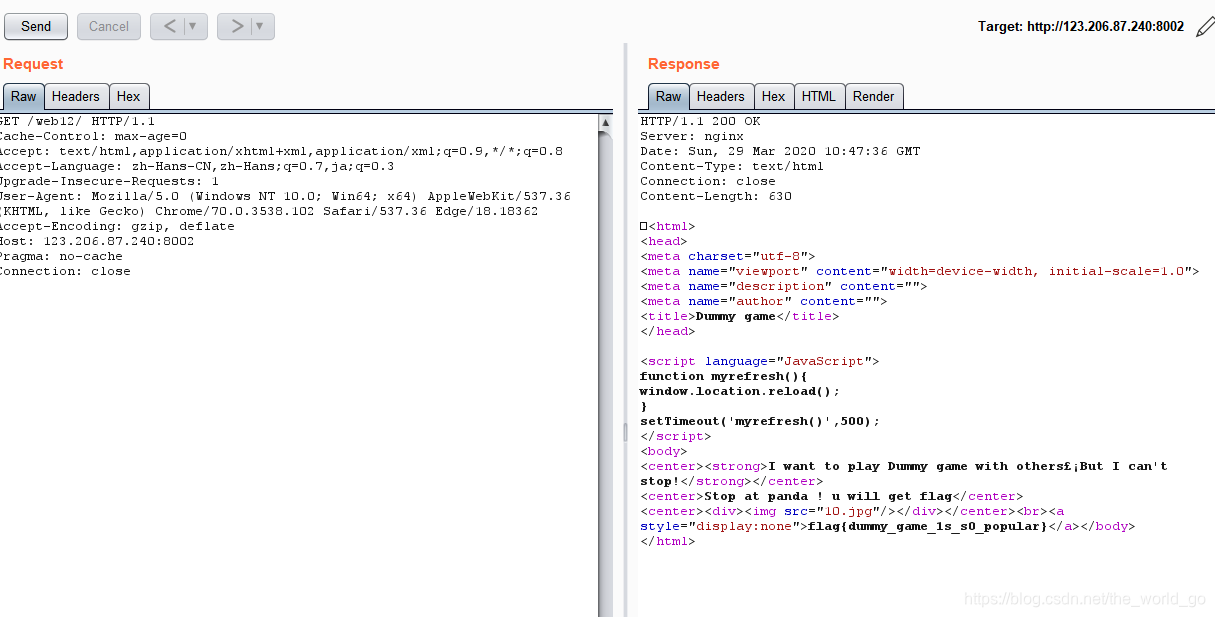Click the Request panel heading
This screenshot has width=1215, height=617.
click(x=33, y=64)
